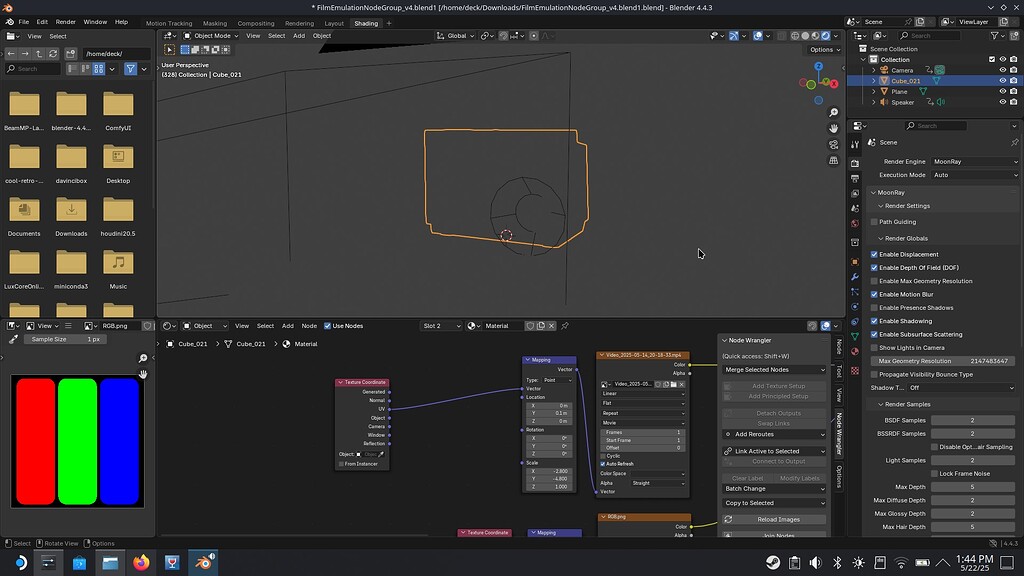Switch to the Compositing workspace tab

pyautogui.click(x=255, y=24)
